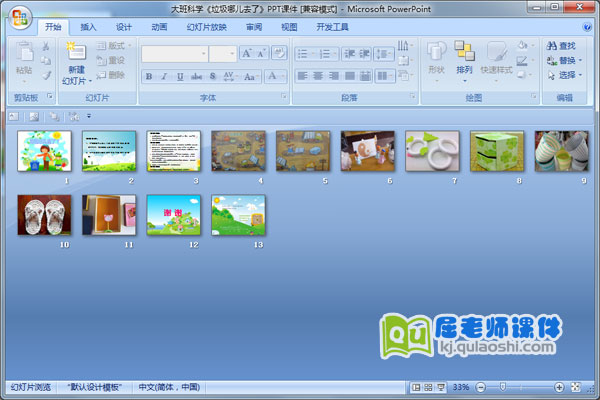The image size is (600, 400).
Task: Select slide 1 thumbnail
Action: point(44,151)
